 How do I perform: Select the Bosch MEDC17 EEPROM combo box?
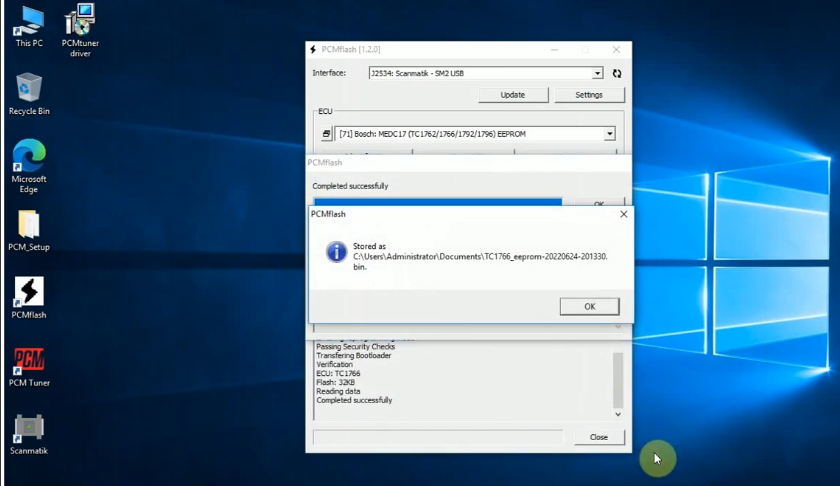point(475,133)
